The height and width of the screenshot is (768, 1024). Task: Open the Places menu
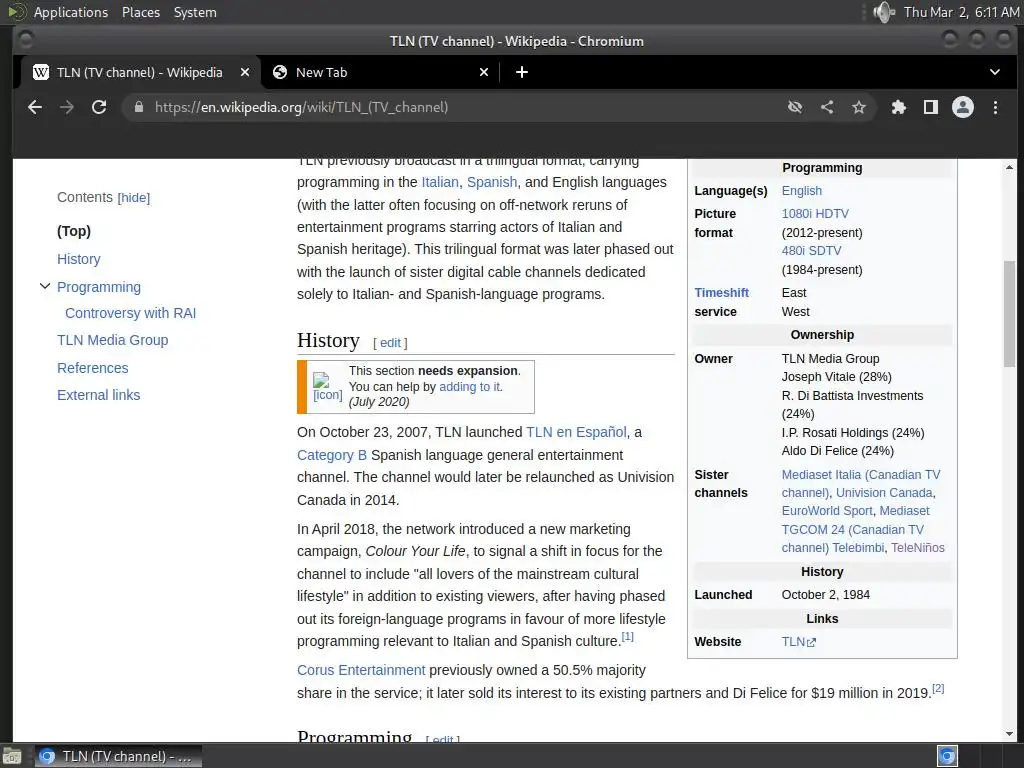[x=141, y=12]
